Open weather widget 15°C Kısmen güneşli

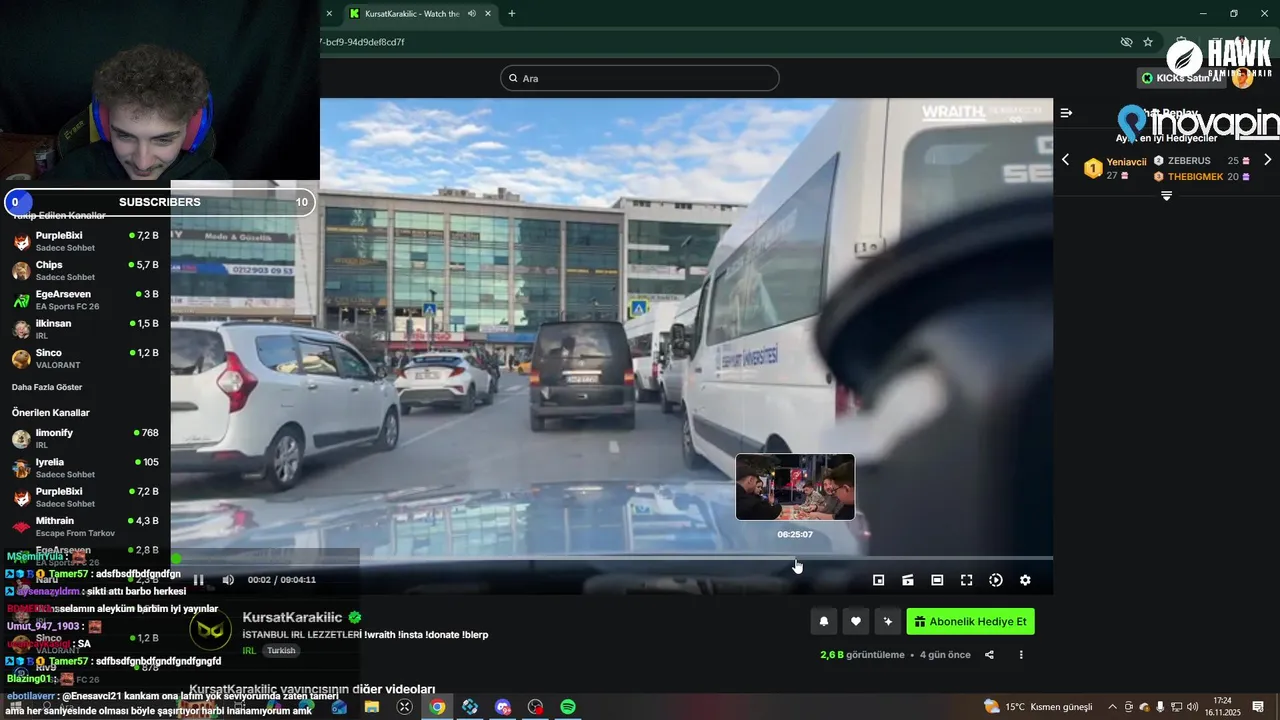1038,707
